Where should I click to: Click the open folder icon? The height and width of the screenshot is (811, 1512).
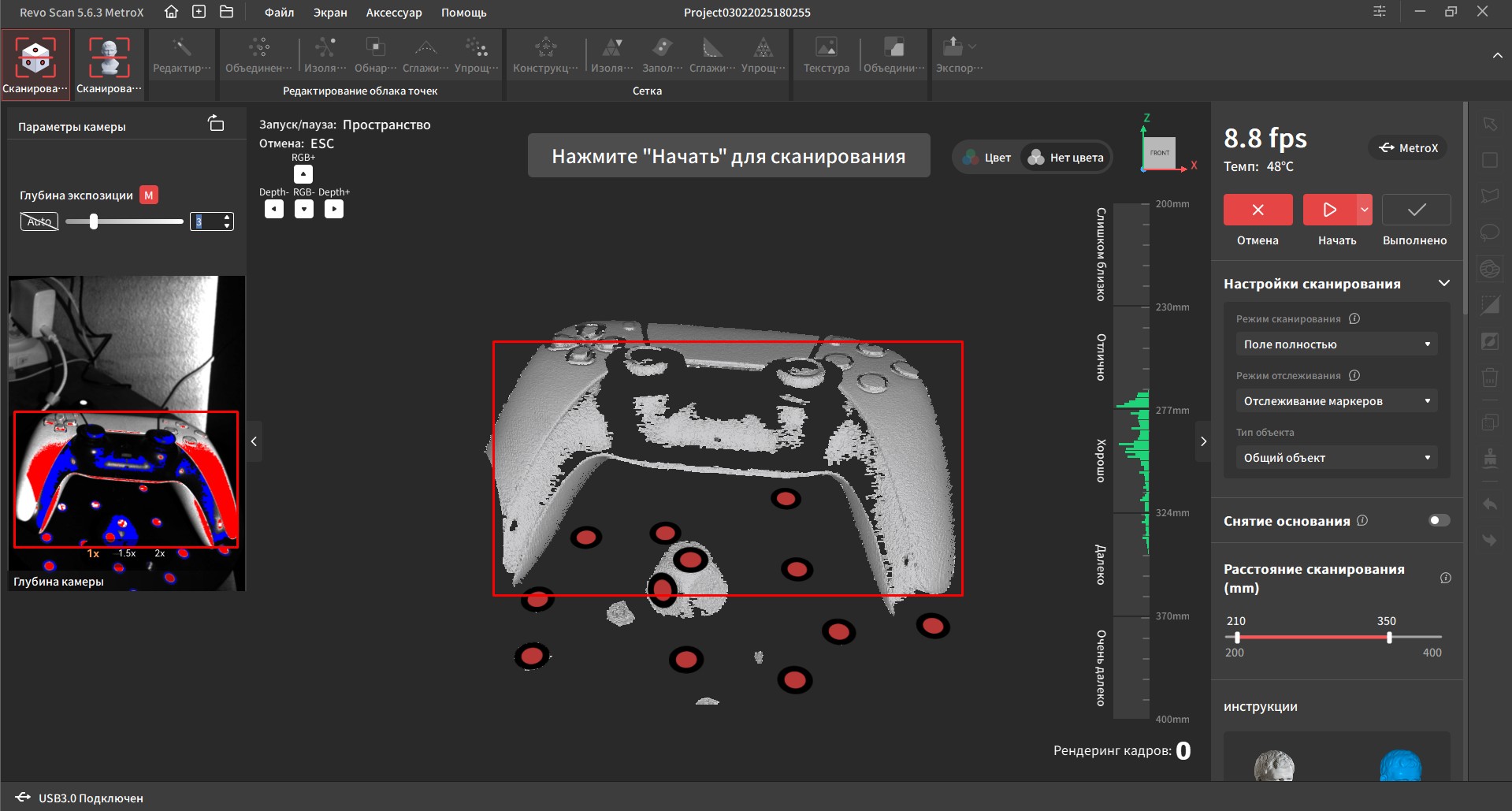[x=226, y=12]
